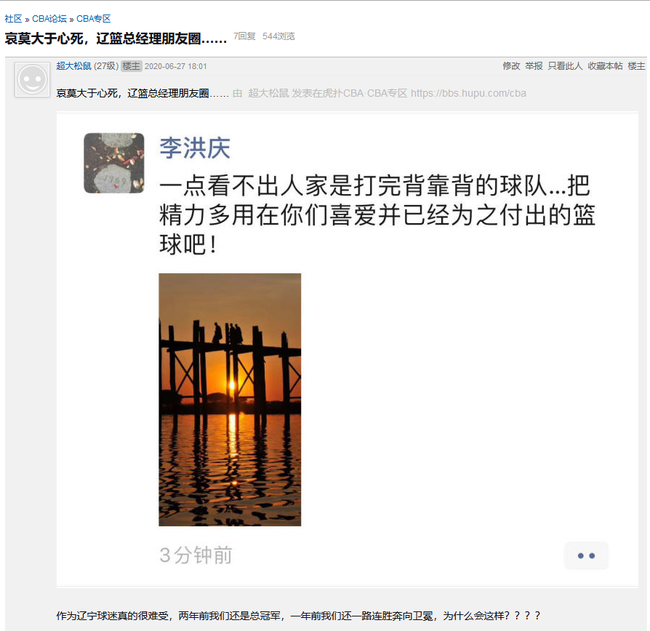Click the 7回复 reply count
This screenshot has width=650, height=631.
[x=245, y=36]
